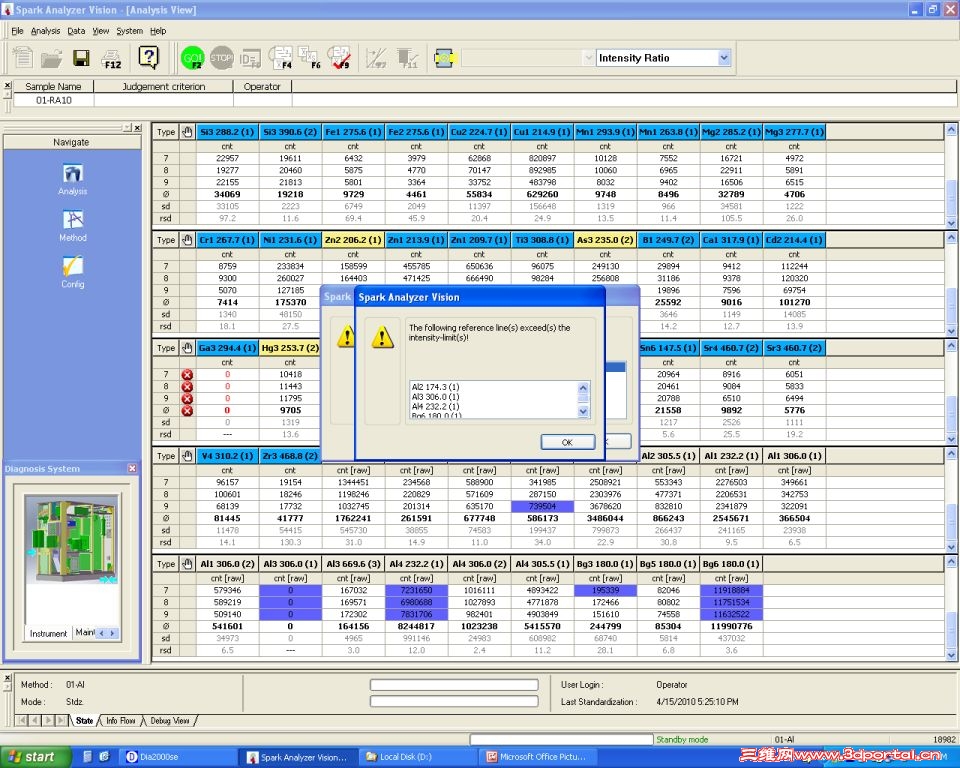Viewport: 960px width, 768px height.
Task: Open Config in the Navigate panel
Action: pos(72,273)
